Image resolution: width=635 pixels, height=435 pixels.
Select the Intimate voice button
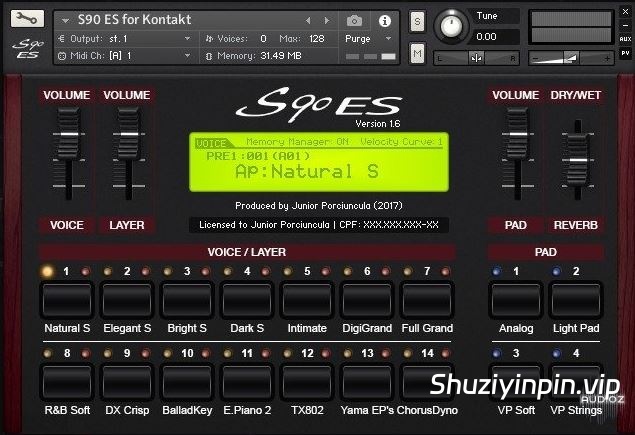click(x=307, y=300)
